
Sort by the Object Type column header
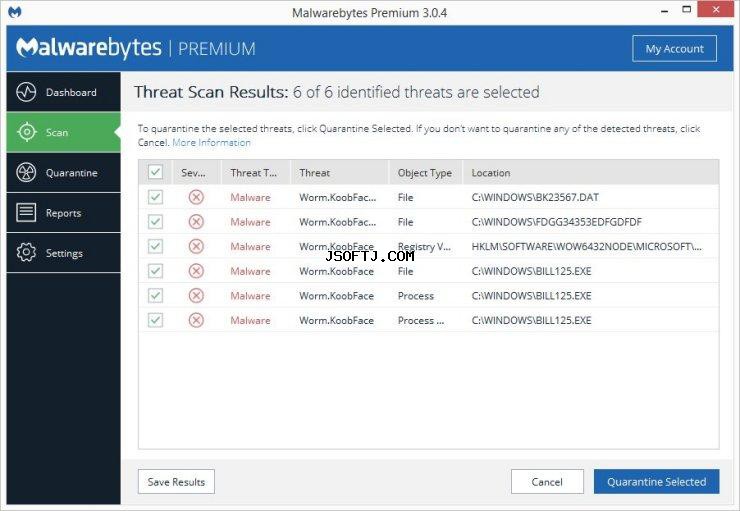pos(425,173)
